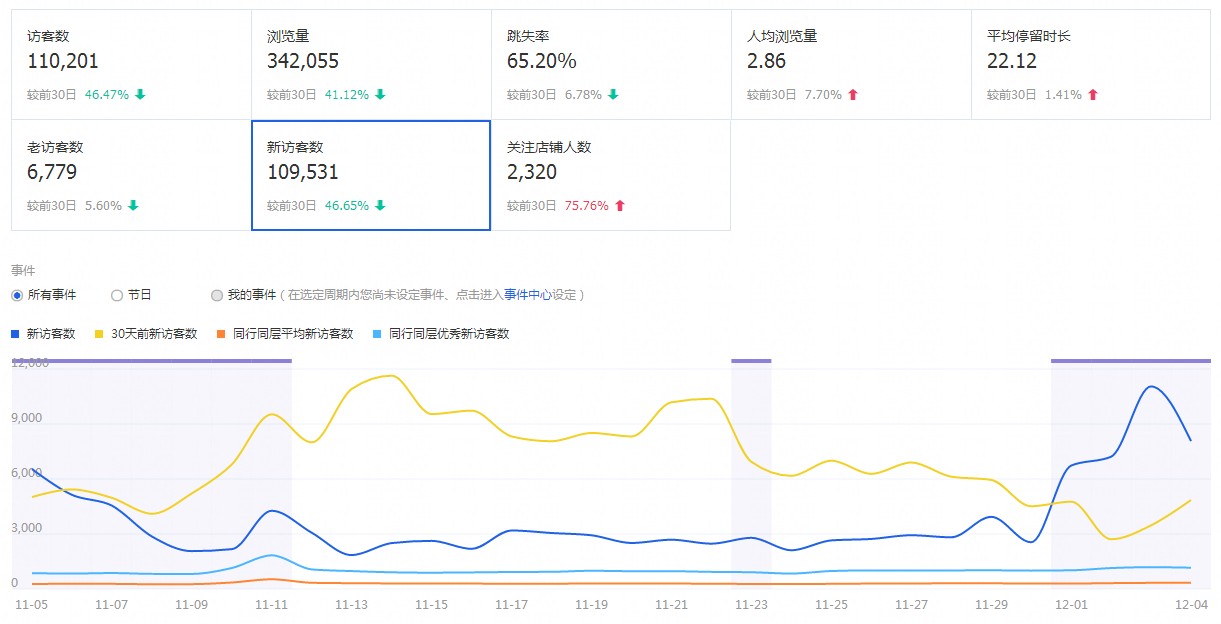This screenshot has height=624, width=1221.
Task: Click the yellow 30天前新访客数 legend swatch
Action: (99, 334)
